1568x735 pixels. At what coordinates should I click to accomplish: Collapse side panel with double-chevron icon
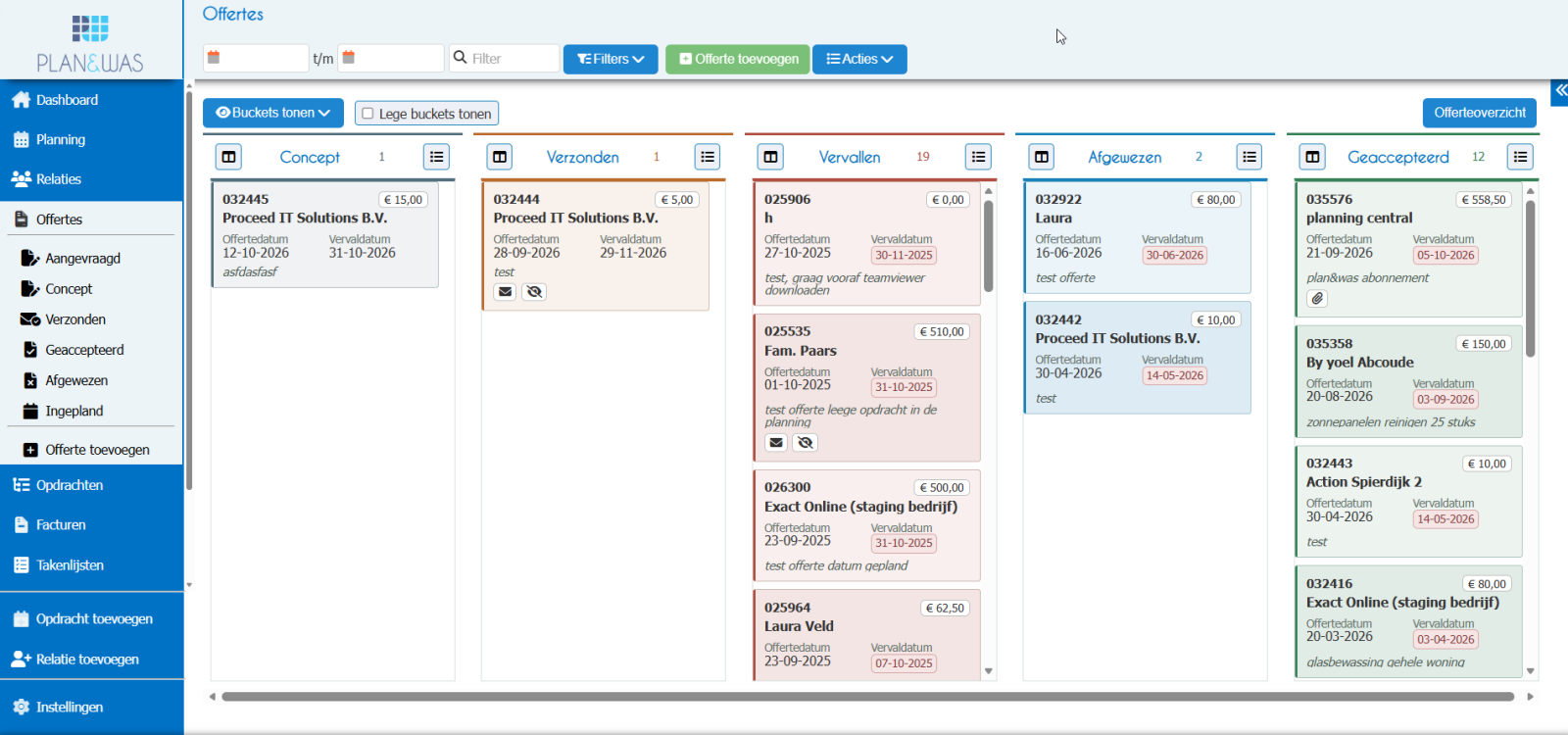pos(1560,90)
